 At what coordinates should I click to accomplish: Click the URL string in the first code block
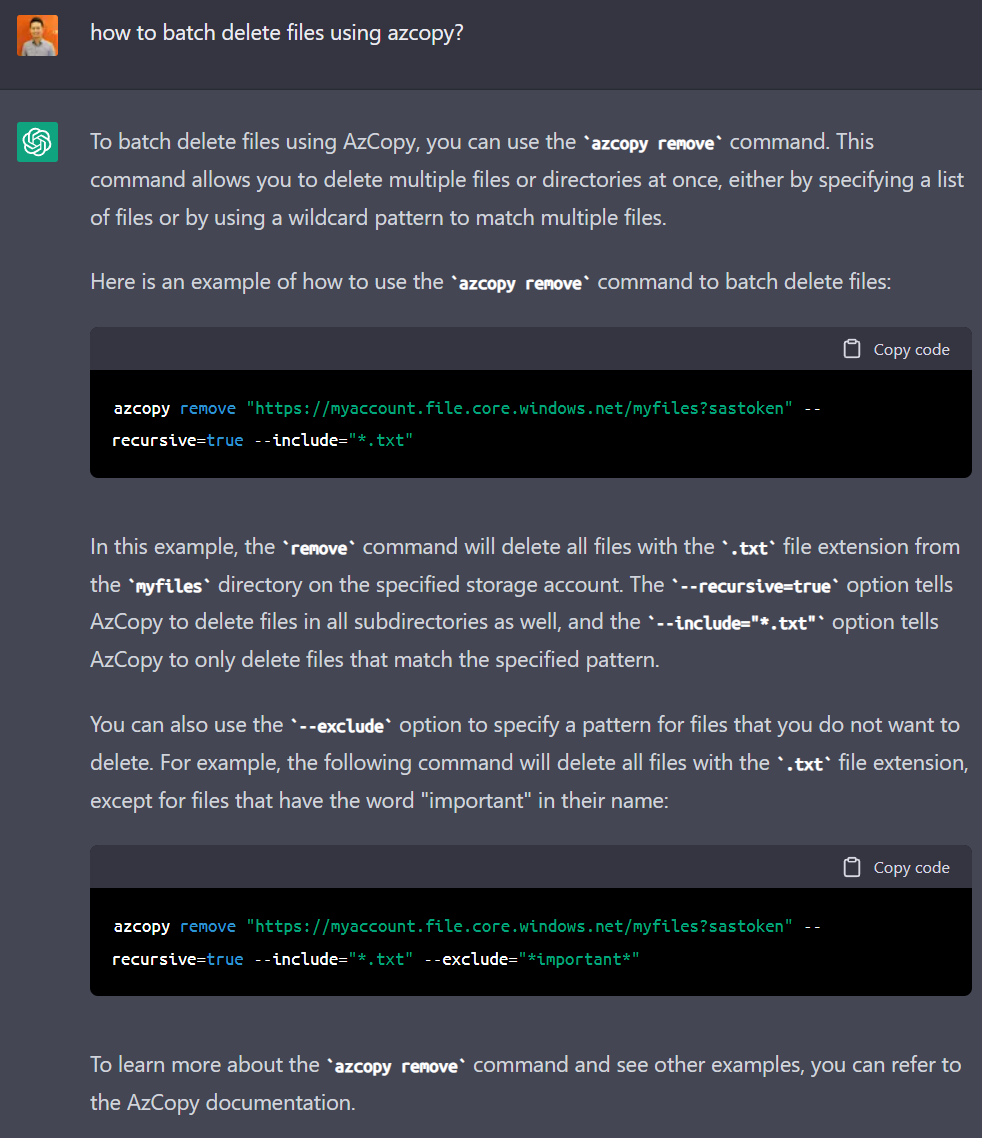tap(519, 409)
